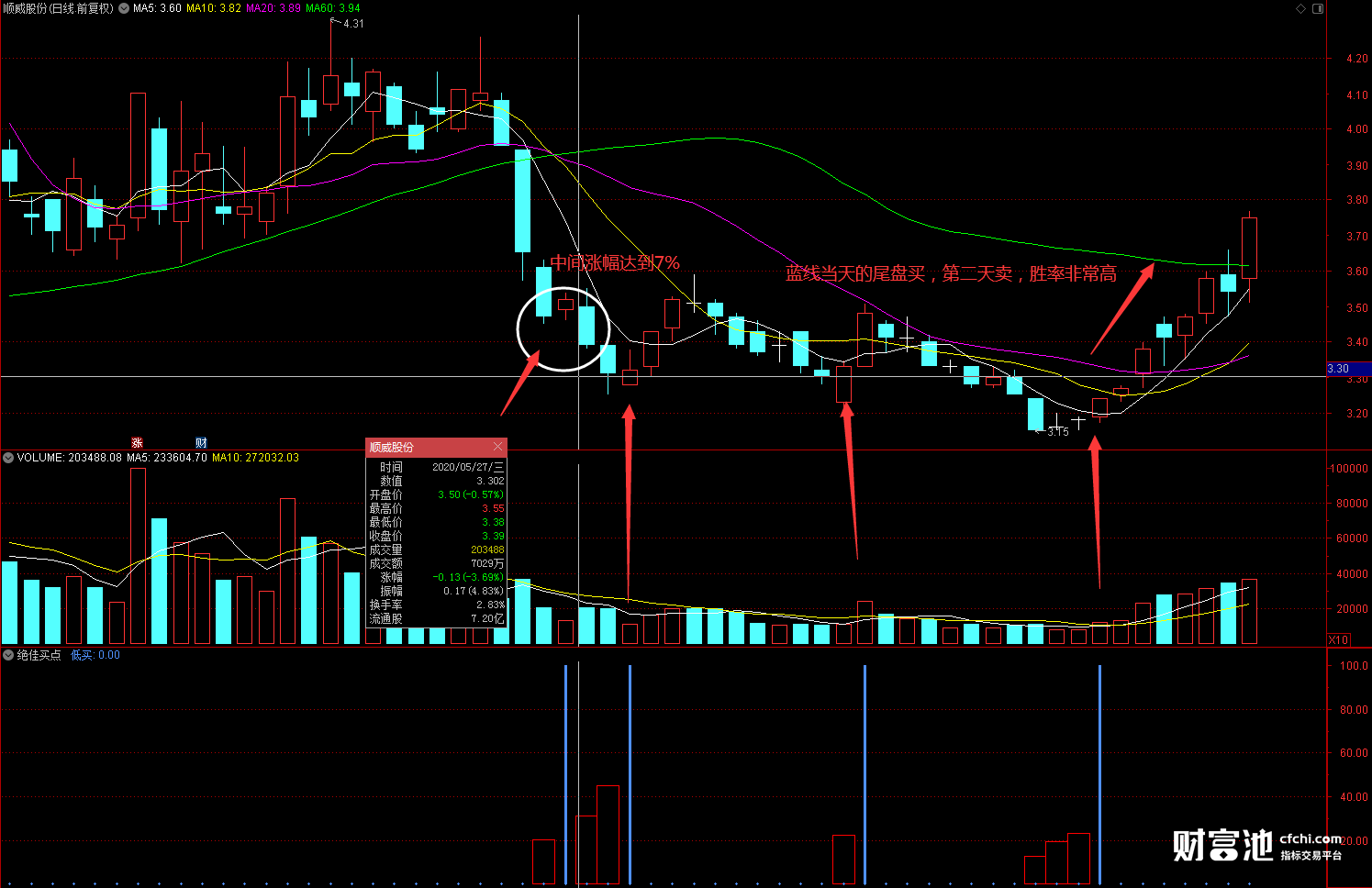Click the 最高价 3.55 row in popup

437,508
